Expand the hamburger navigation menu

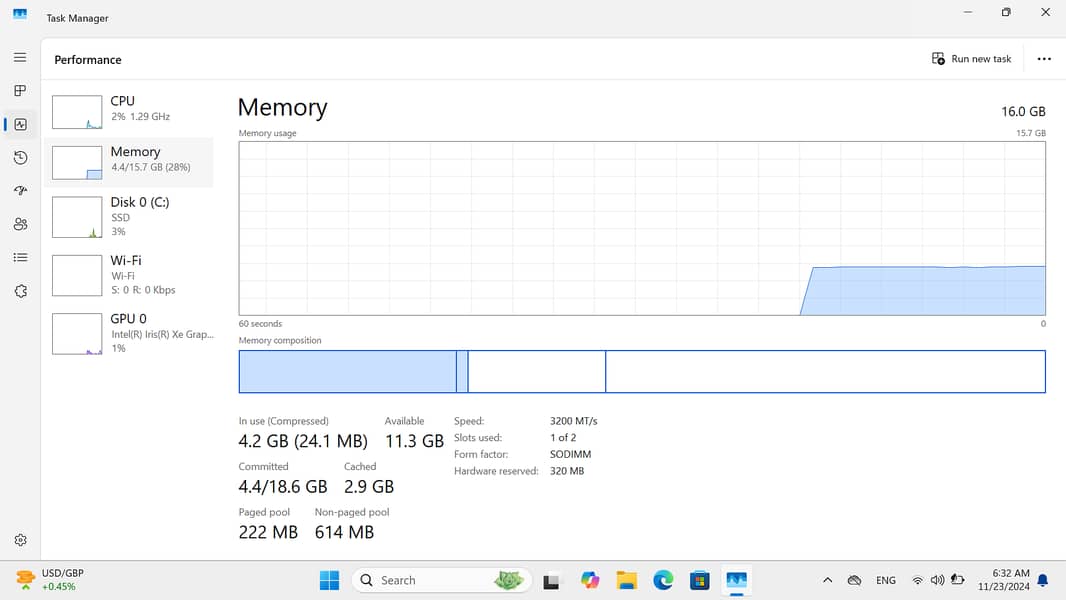(x=20, y=58)
